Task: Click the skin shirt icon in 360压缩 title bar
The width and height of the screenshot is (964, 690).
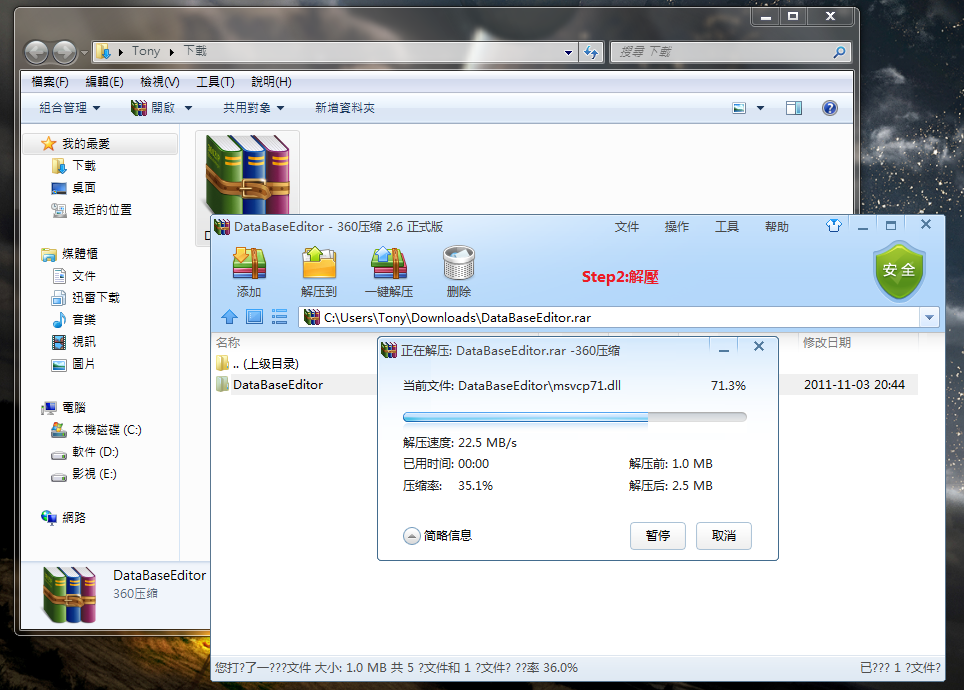Action: coord(834,226)
